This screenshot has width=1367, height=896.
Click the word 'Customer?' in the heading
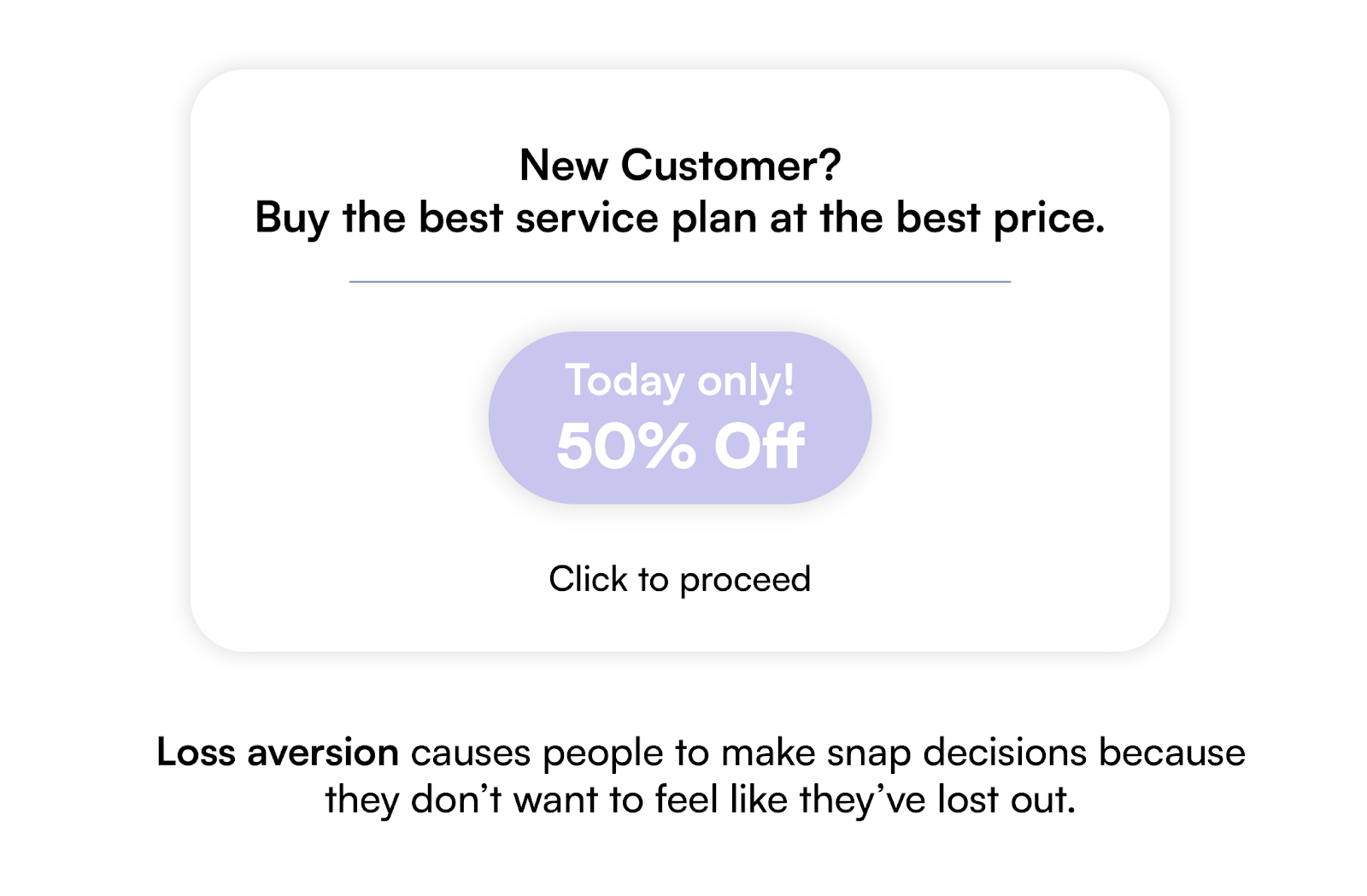pyautogui.click(x=730, y=165)
